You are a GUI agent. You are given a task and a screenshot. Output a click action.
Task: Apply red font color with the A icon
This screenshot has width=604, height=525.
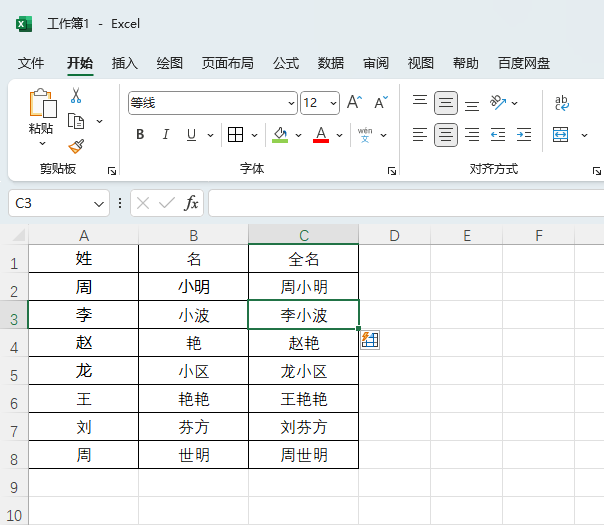pos(321,135)
